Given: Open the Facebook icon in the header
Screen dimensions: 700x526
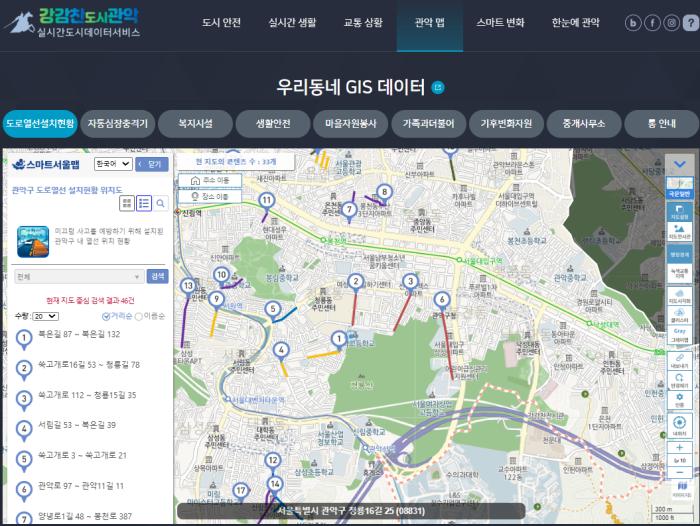Looking at the screenshot, I should 652,23.
